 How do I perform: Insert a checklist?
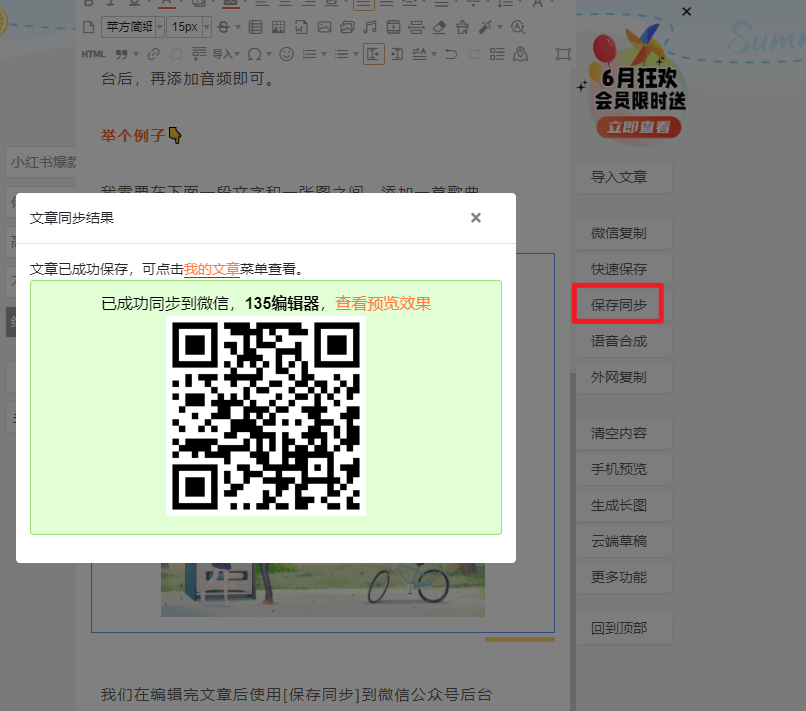(x=497, y=54)
